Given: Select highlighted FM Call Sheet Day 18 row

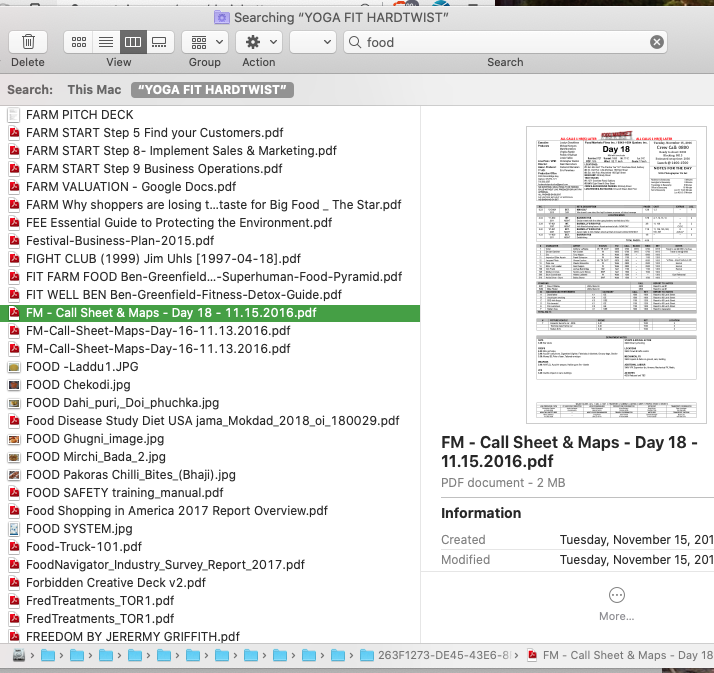Looking at the screenshot, I should pyautogui.click(x=210, y=313).
